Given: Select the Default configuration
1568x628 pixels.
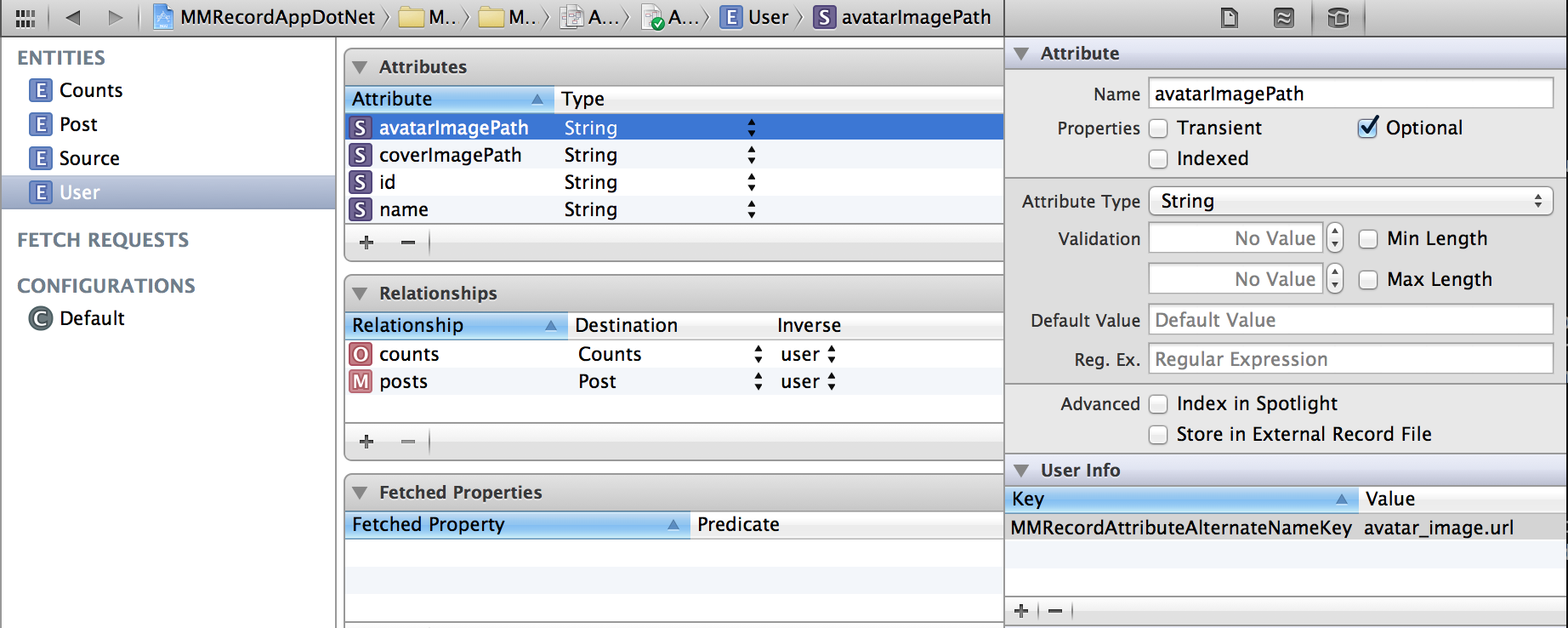Looking at the screenshot, I should click(x=92, y=318).
